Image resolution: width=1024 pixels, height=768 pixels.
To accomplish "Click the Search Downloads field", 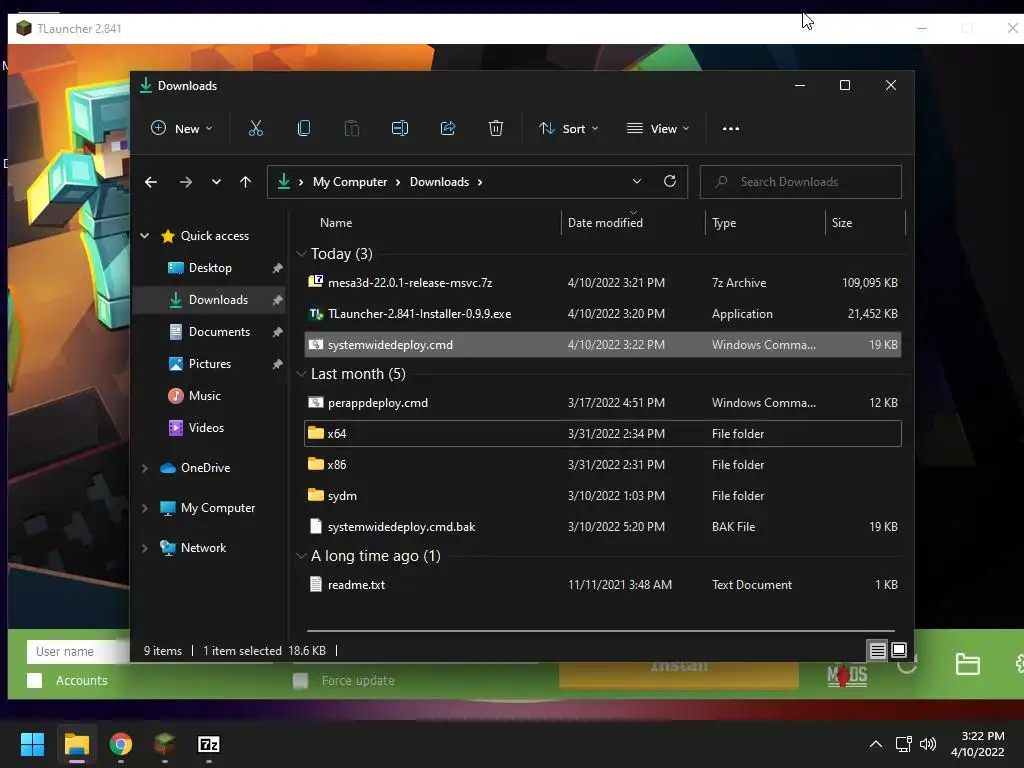I will click(x=801, y=182).
